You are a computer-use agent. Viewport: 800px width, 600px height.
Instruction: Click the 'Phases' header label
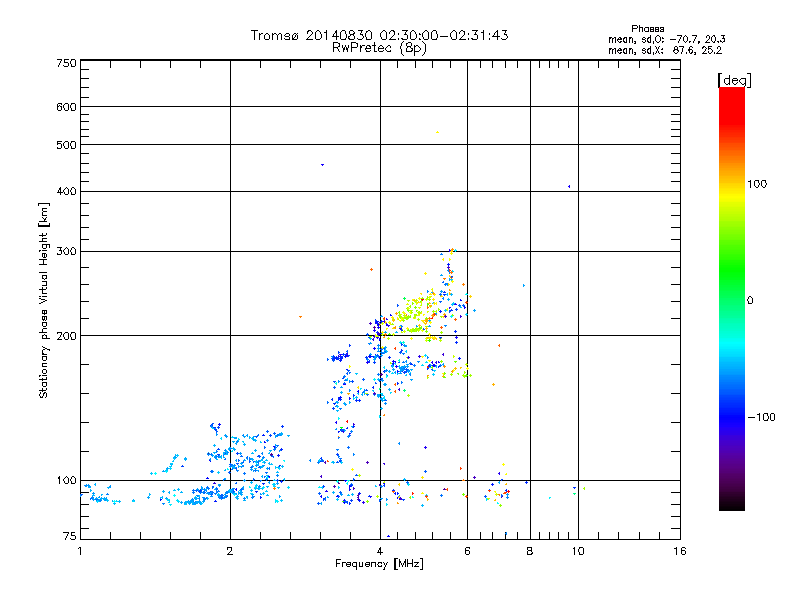pyautogui.click(x=647, y=29)
